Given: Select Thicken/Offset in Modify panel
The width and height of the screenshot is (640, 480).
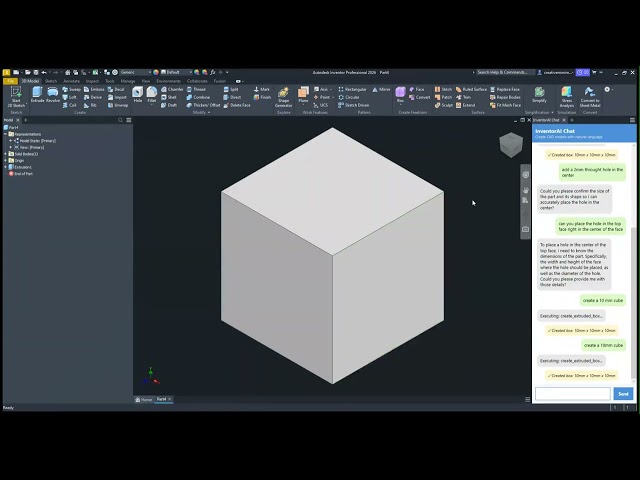Looking at the screenshot, I should (203, 105).
